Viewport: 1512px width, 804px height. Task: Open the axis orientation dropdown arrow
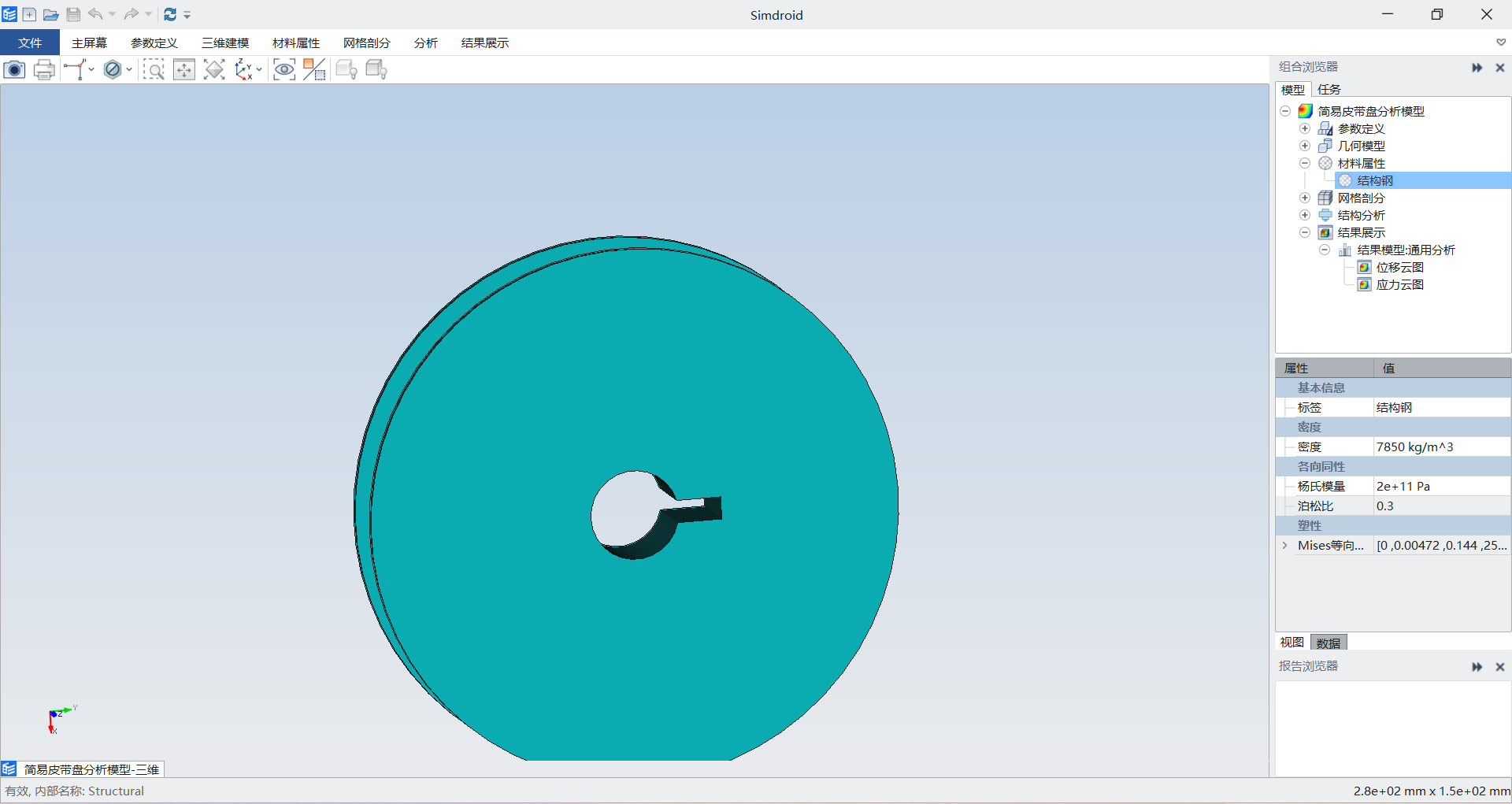(259, 70)
